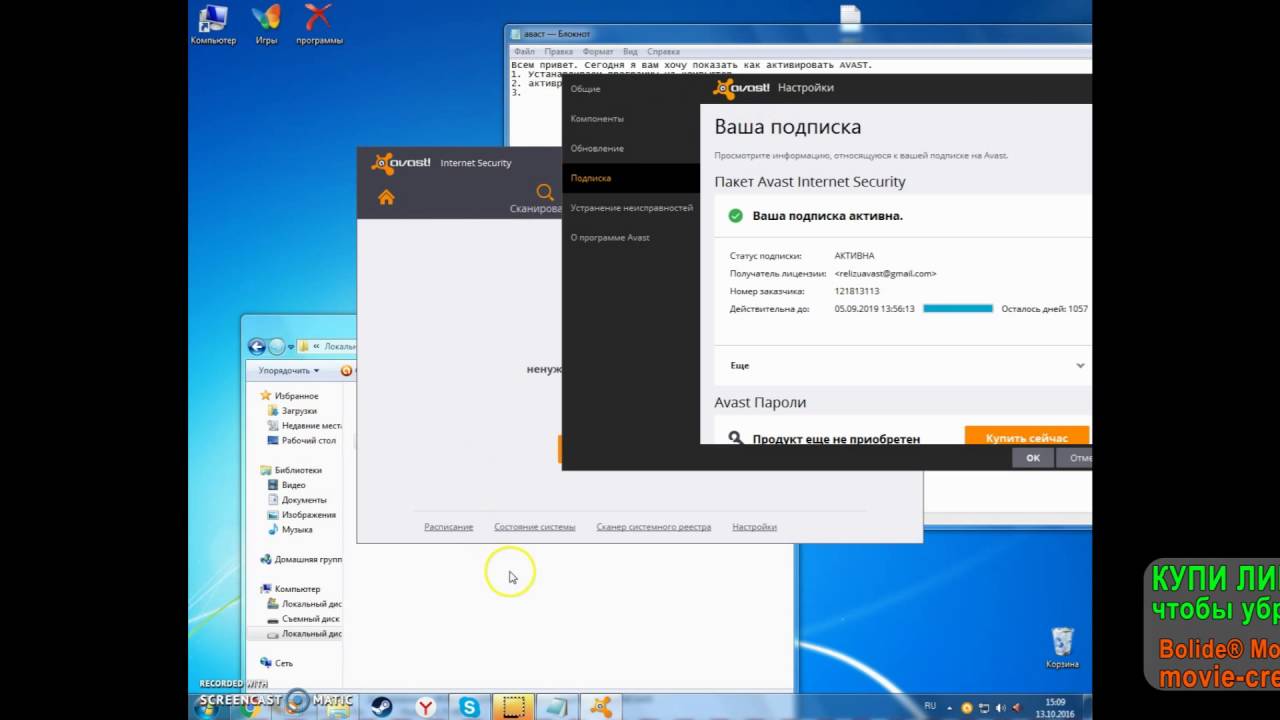The width and height of the screenshot is (1280, 720).
Task: Expand the Еще section in subscription panel
Action: pyautogui.click(x=1080, y=365)
